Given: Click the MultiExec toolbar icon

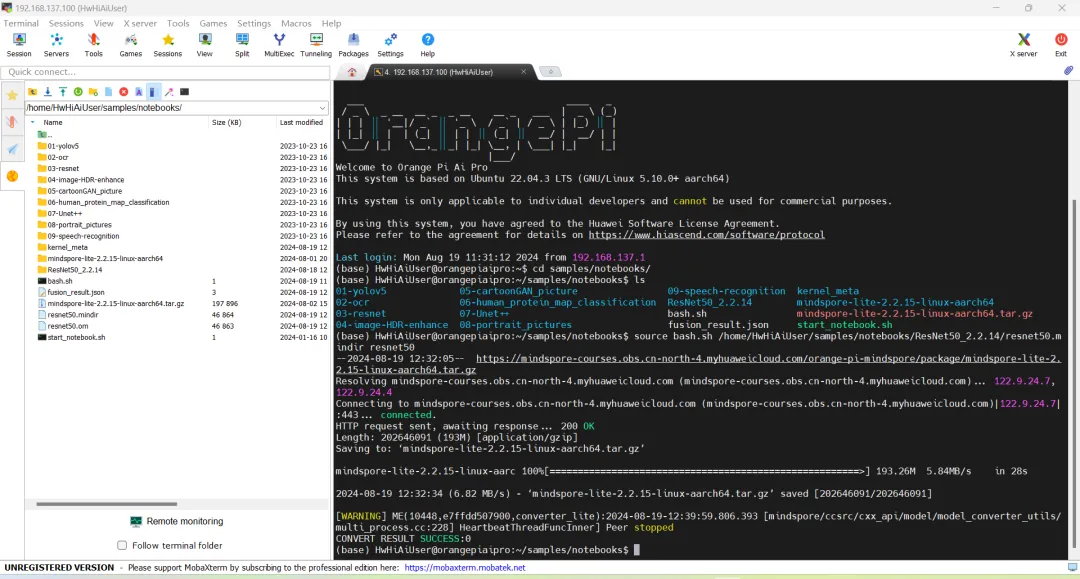Looking at the screenshot, I should [x=279, y=44].
